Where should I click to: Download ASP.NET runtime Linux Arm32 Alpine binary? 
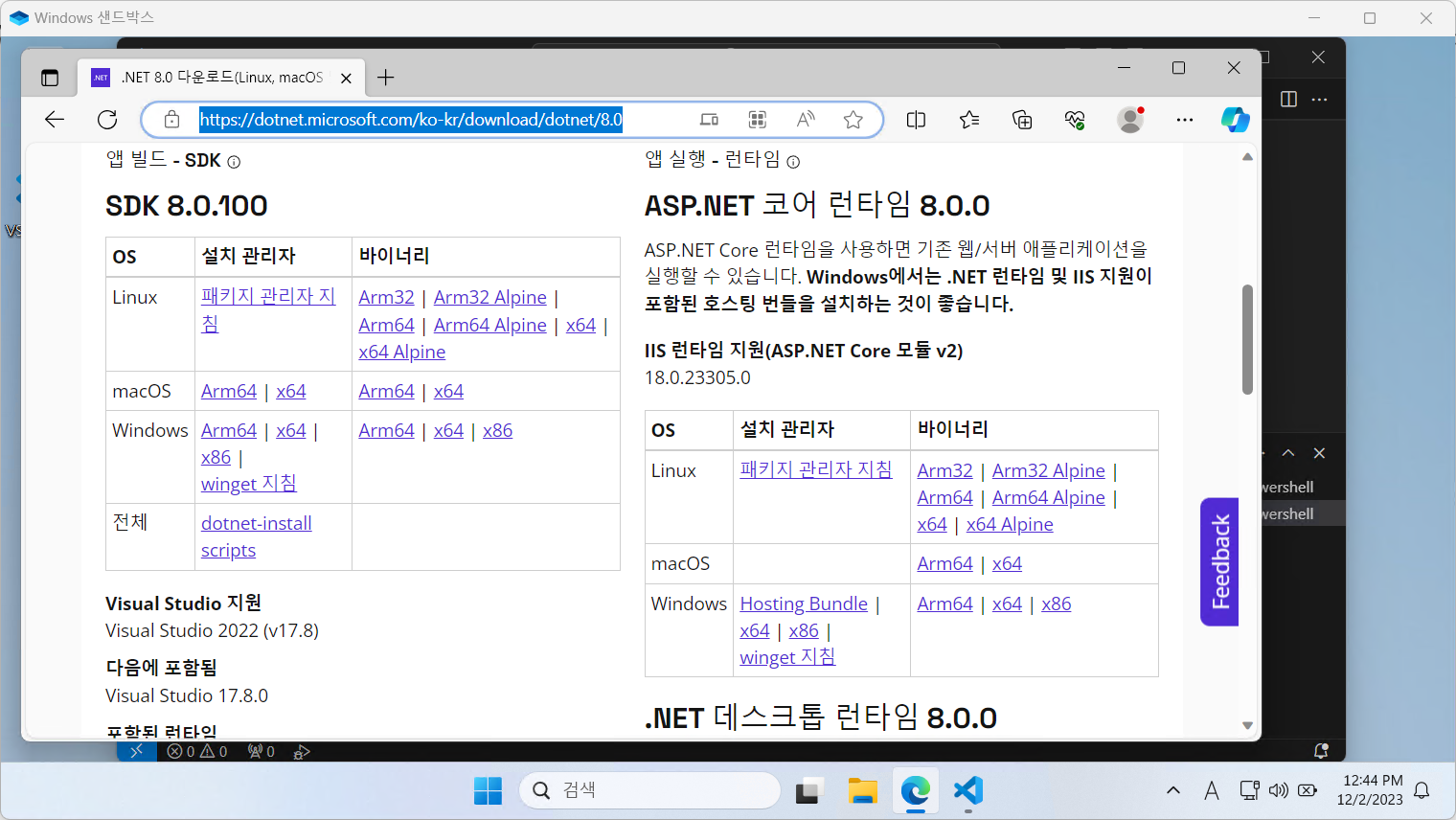point(1049,471)
